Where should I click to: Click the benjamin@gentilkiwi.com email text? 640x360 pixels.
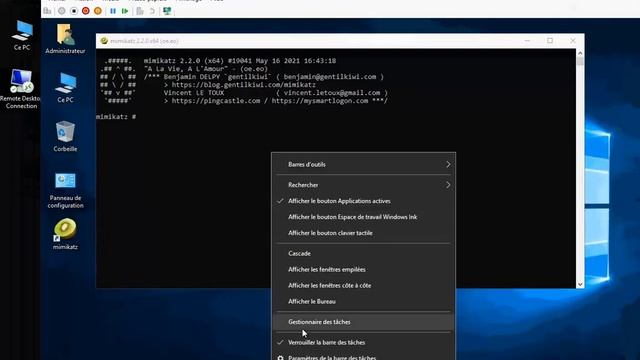pyautogui.click(x=330, y=76)
